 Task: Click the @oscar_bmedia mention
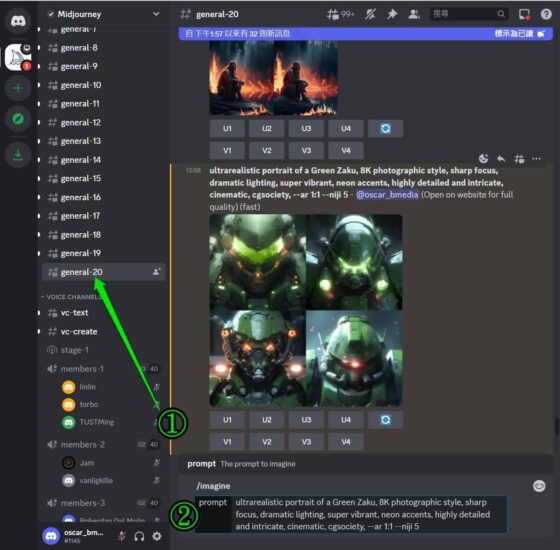tap(387, 195)
